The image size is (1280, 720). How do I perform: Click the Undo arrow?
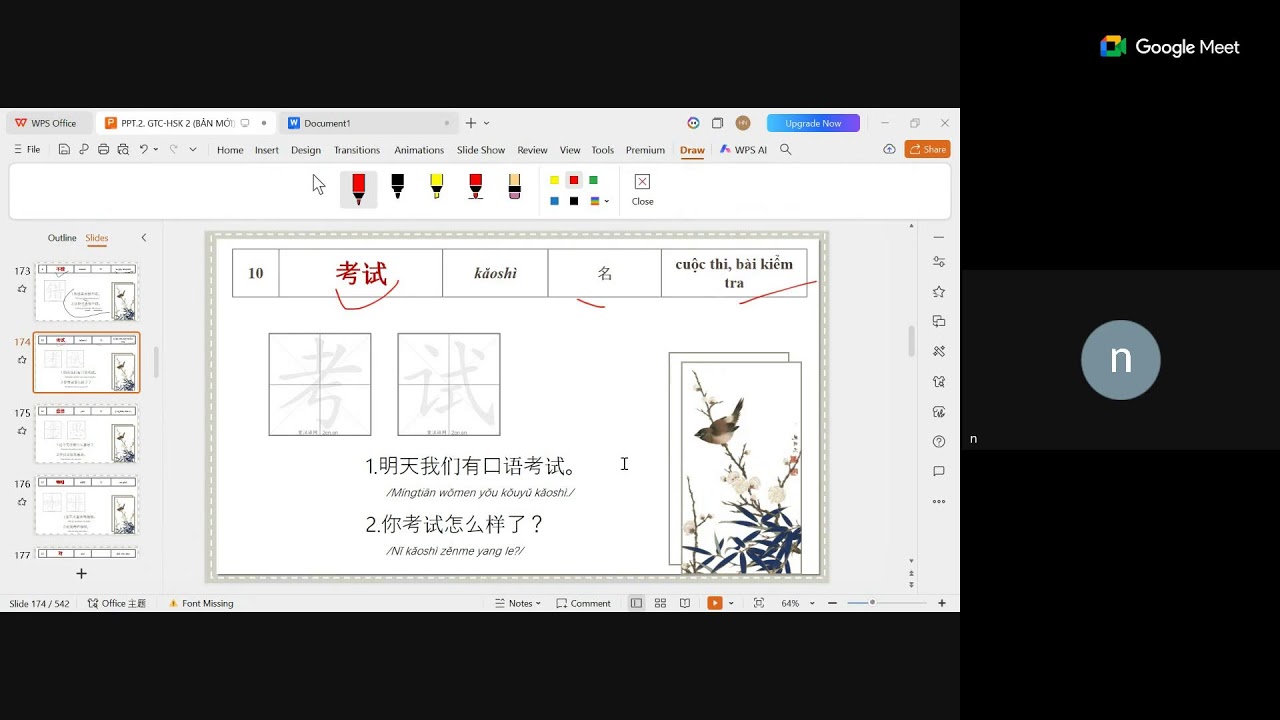coord(144,150)
